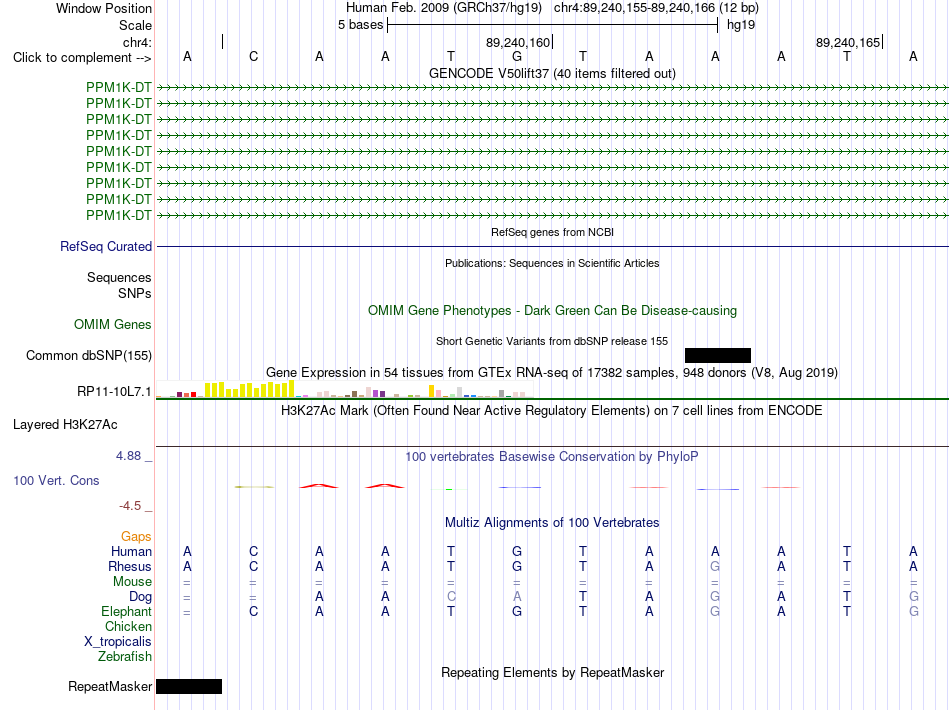Click the 4.88 PhyloP upper scale value
The height and width of the screenshot is (710, 950).
(128, 456)
